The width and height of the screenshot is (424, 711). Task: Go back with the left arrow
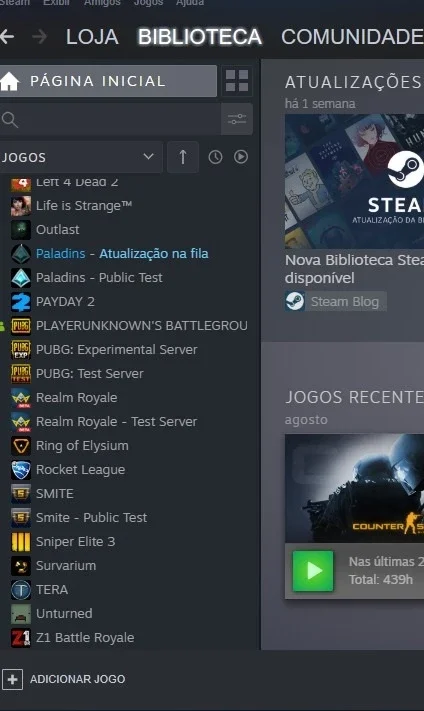coord(6,37)
